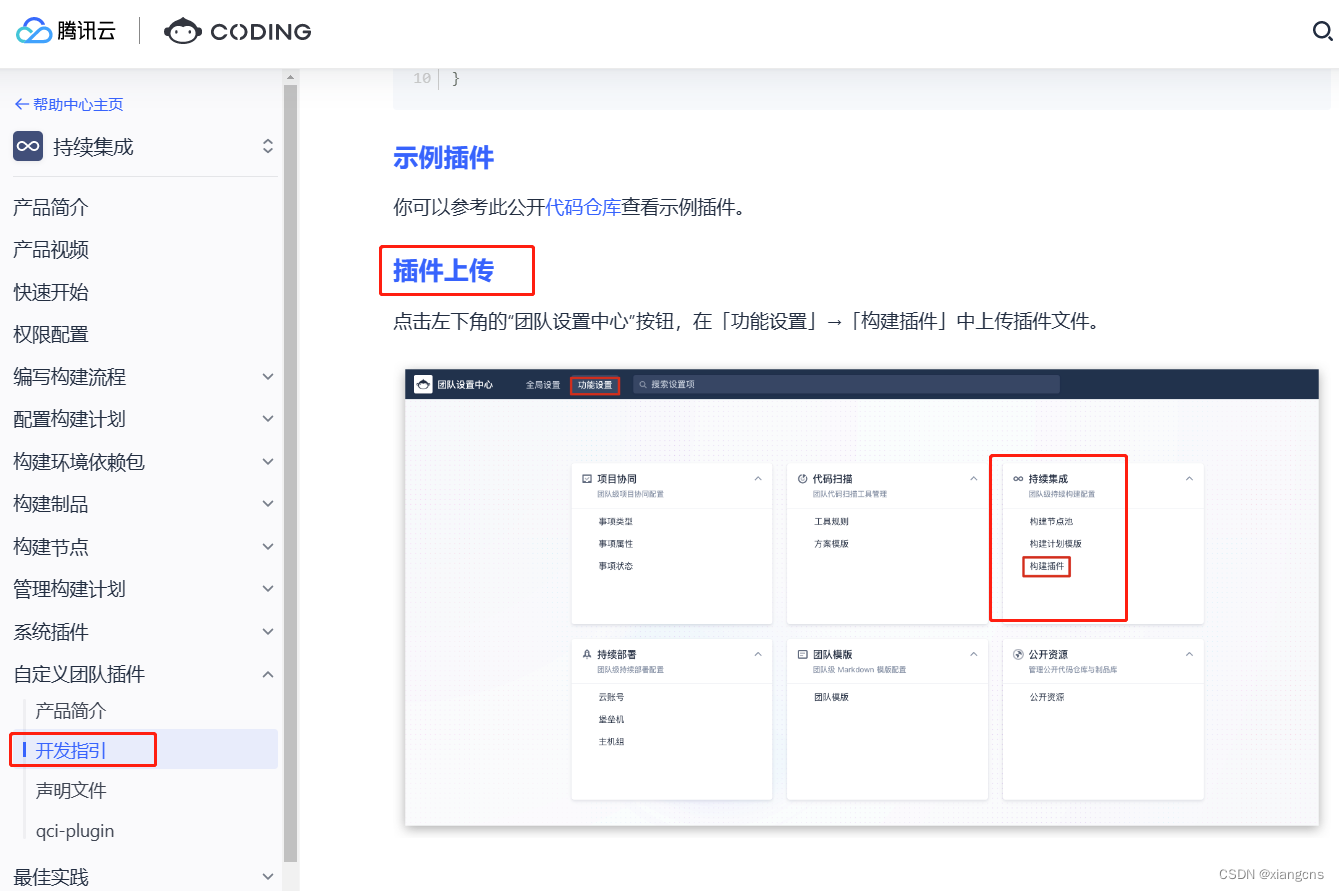Select 功能设置 tab in screenshot
Screen dimensions: 1339x891
(x=595, y=385)
